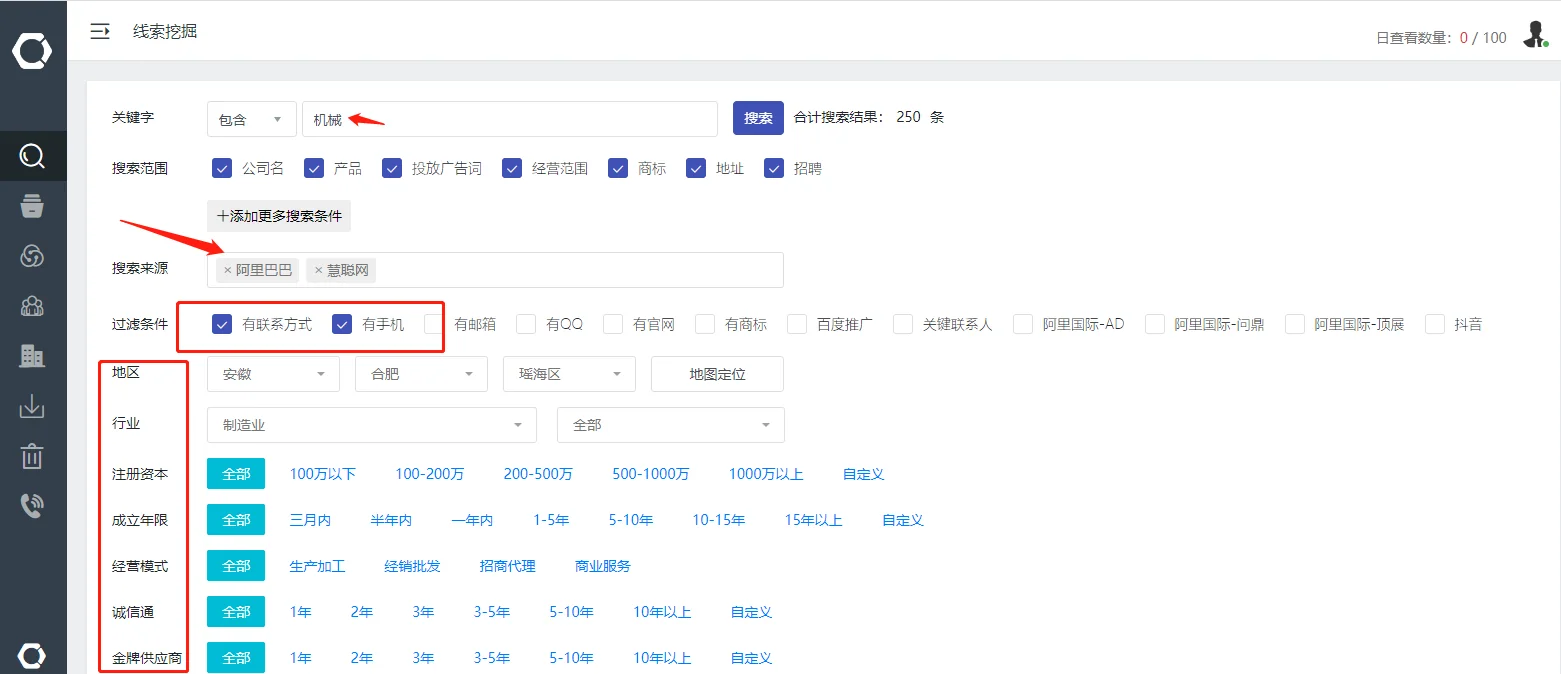Screen dimensions: 1561x674
Task: Click the keyword input containing 机械
Action: click(x=510, y=119)
